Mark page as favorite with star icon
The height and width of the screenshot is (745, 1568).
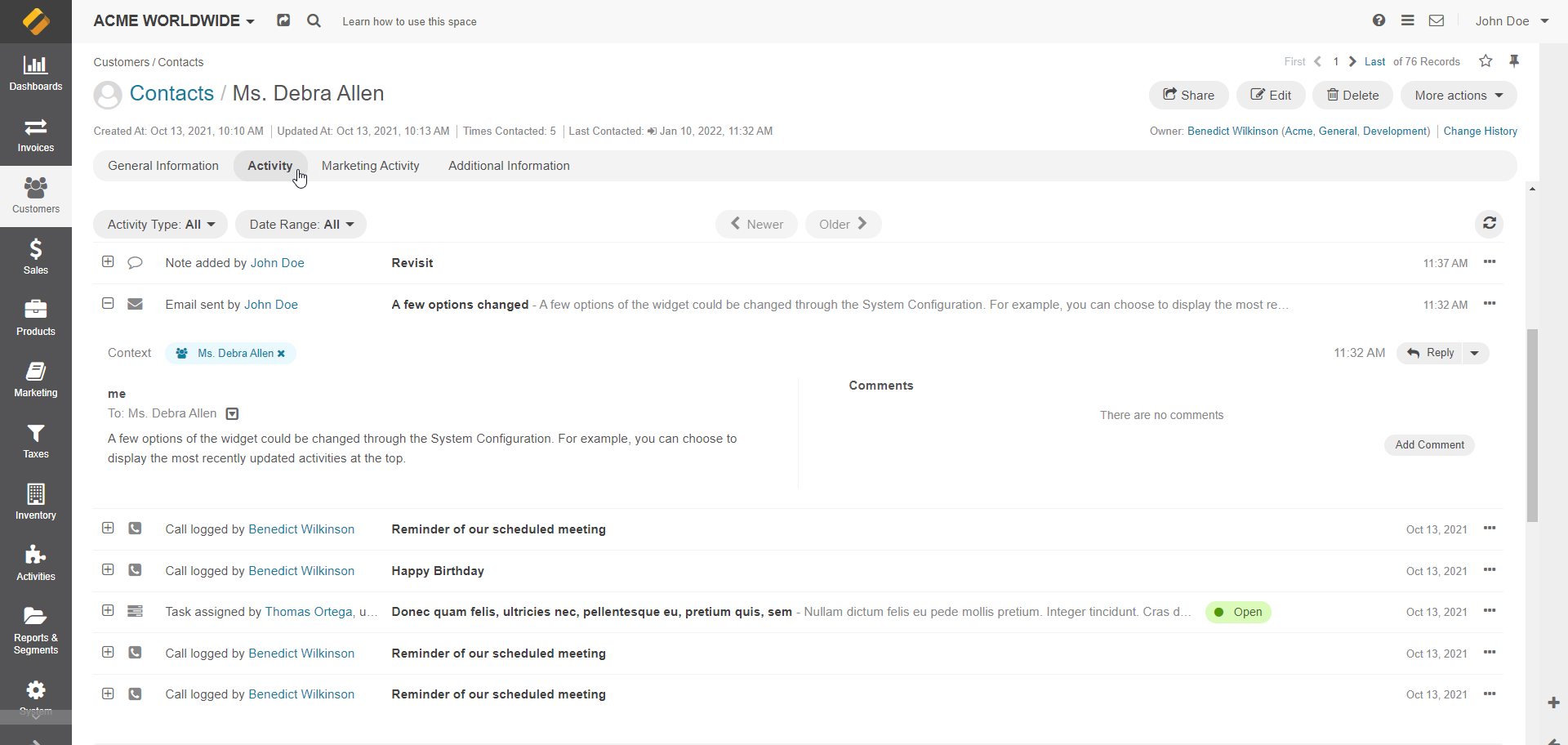1486,61
